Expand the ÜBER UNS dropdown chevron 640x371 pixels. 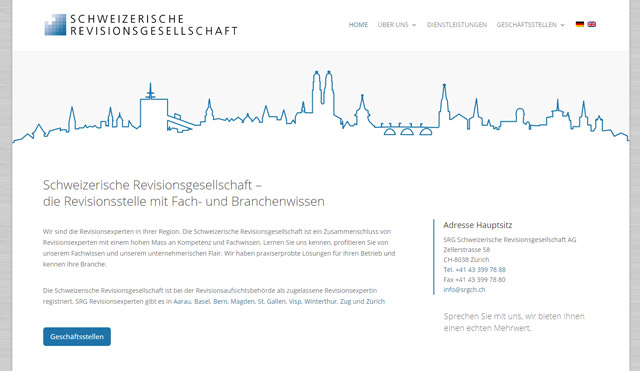(x=414, y=25)
